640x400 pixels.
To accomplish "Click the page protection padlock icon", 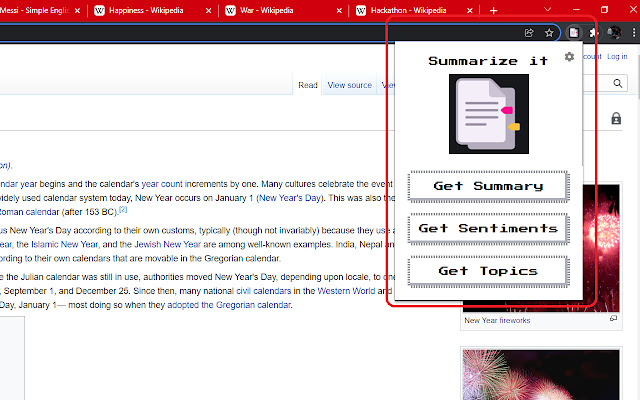I will click(616, 118).
